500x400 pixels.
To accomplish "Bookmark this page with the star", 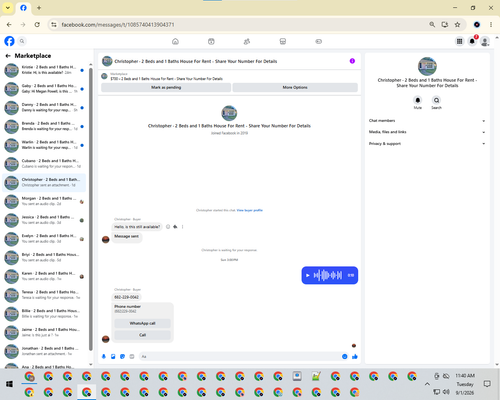I will click(x=457, y=24).
